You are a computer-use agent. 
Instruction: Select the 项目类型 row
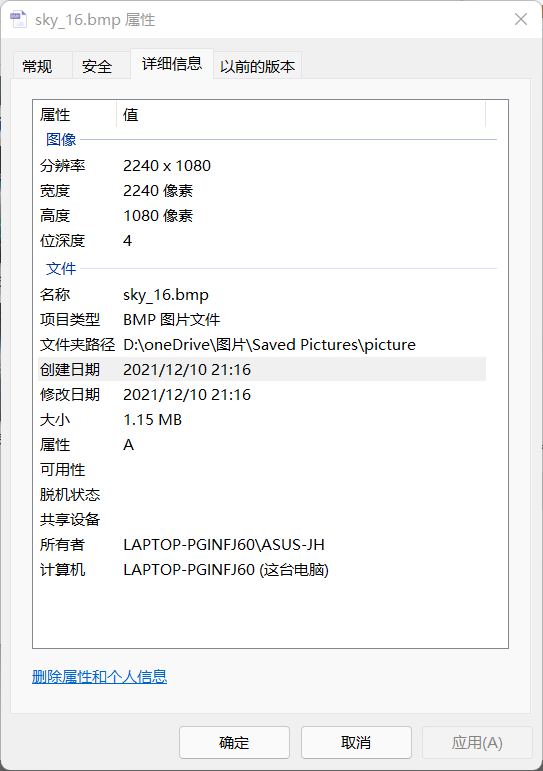tap(262, 320)
